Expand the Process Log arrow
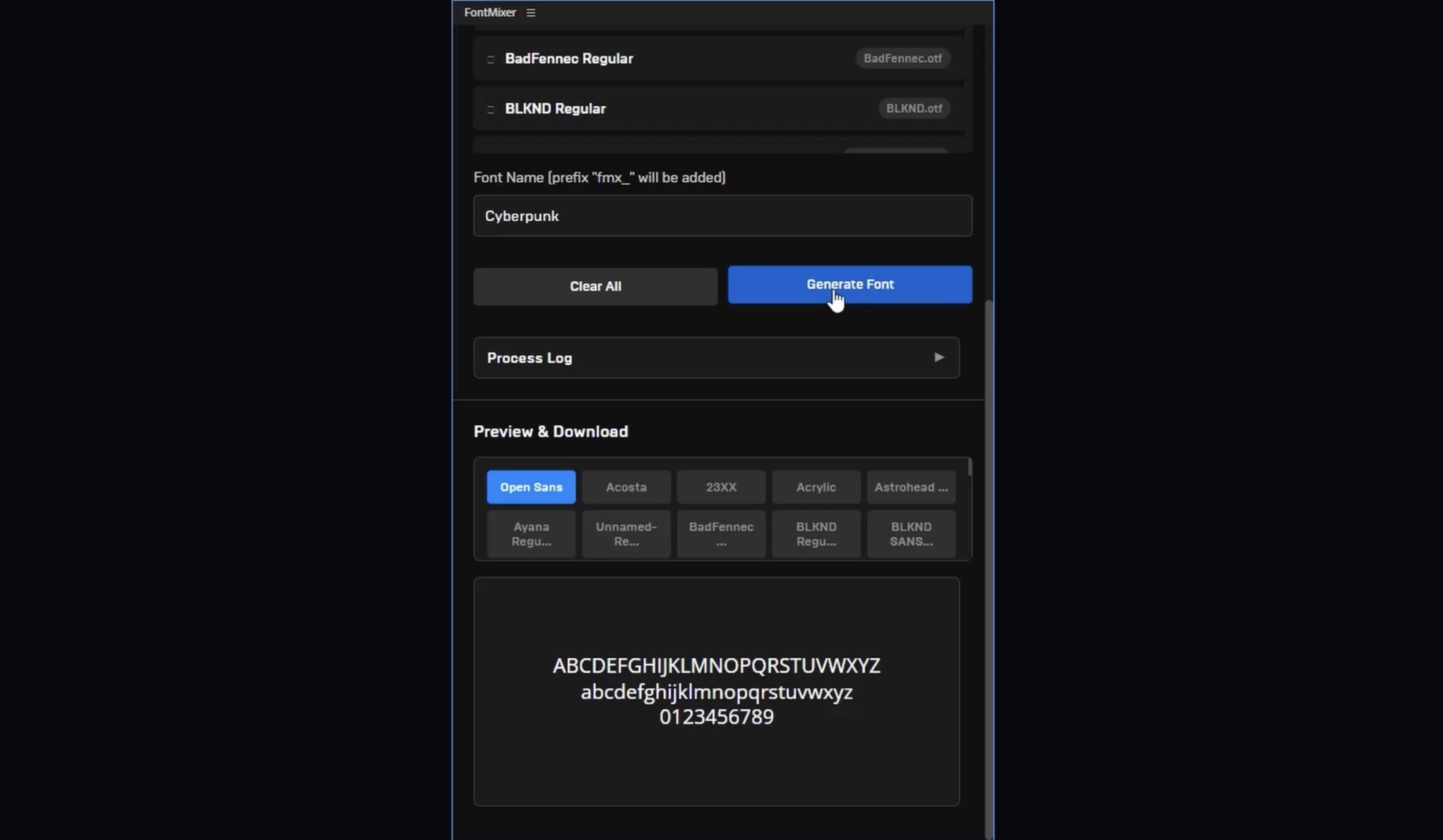This screenshot has width=1443, height=840. (939, 358)
